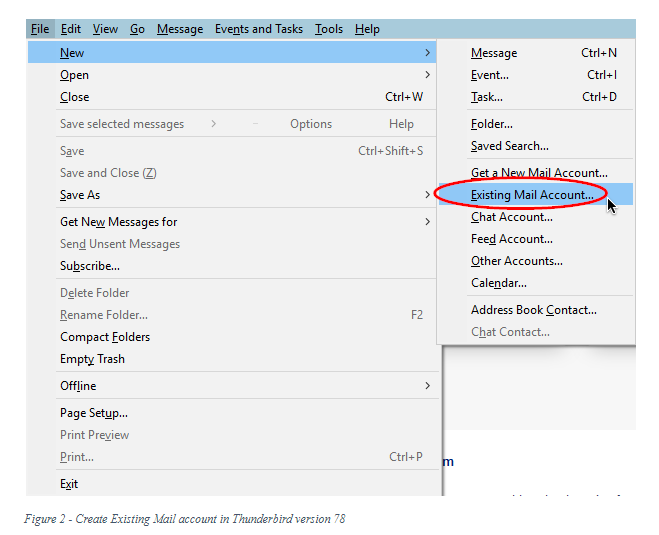Open the Go menu

(x=137, y=29)
